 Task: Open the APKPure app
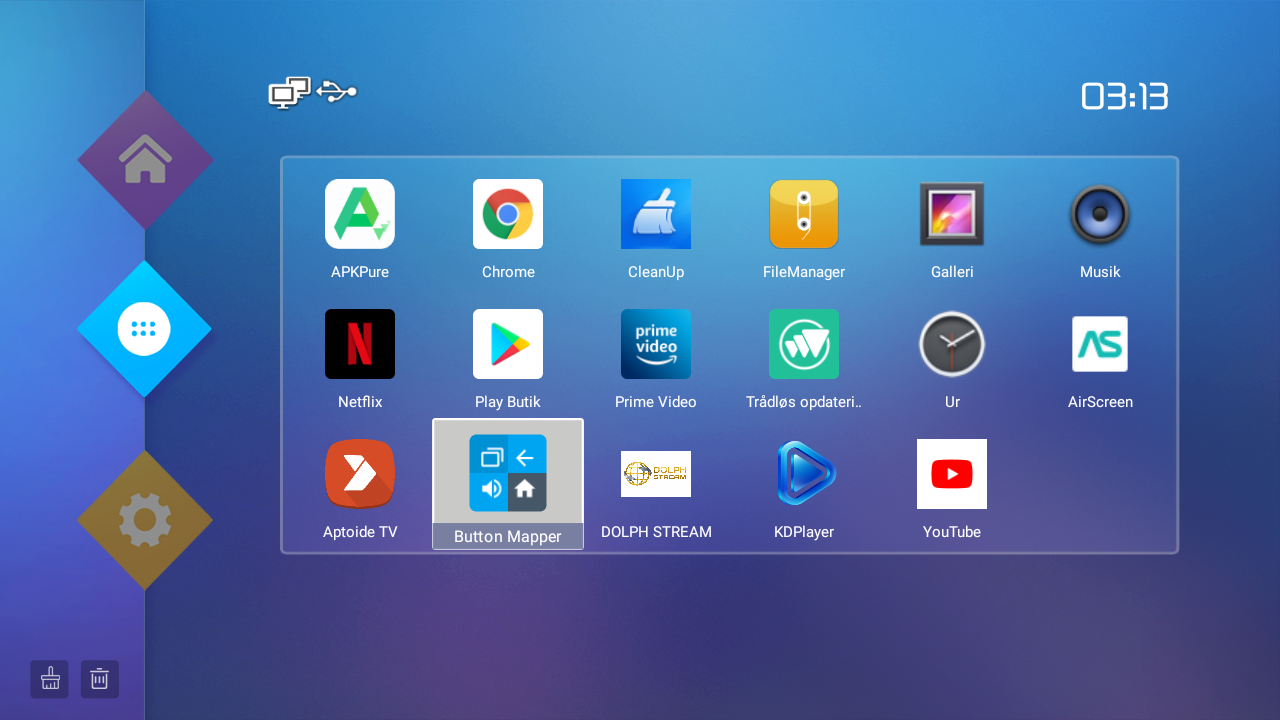click(360, 214)
